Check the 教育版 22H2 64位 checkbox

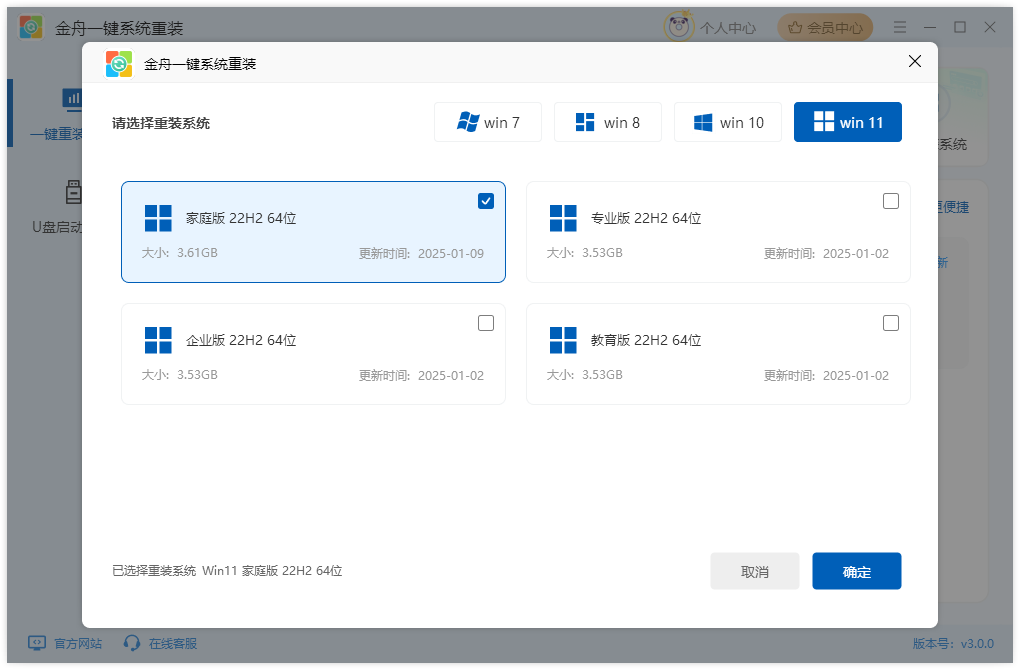click(x=891, y=323)
